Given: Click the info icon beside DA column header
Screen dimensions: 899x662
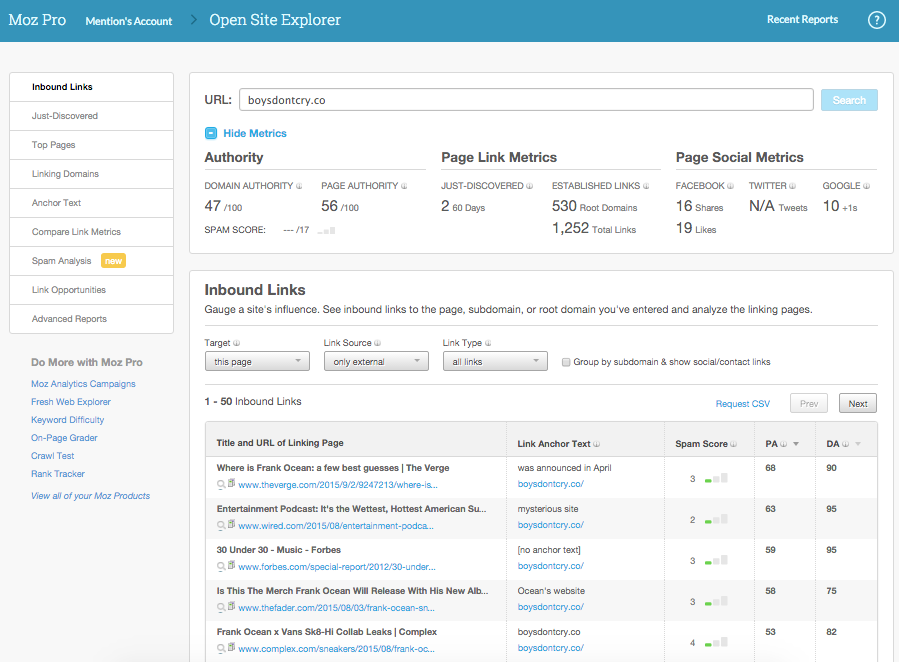Looking at the screenshot, I should (x=845, y=444).
